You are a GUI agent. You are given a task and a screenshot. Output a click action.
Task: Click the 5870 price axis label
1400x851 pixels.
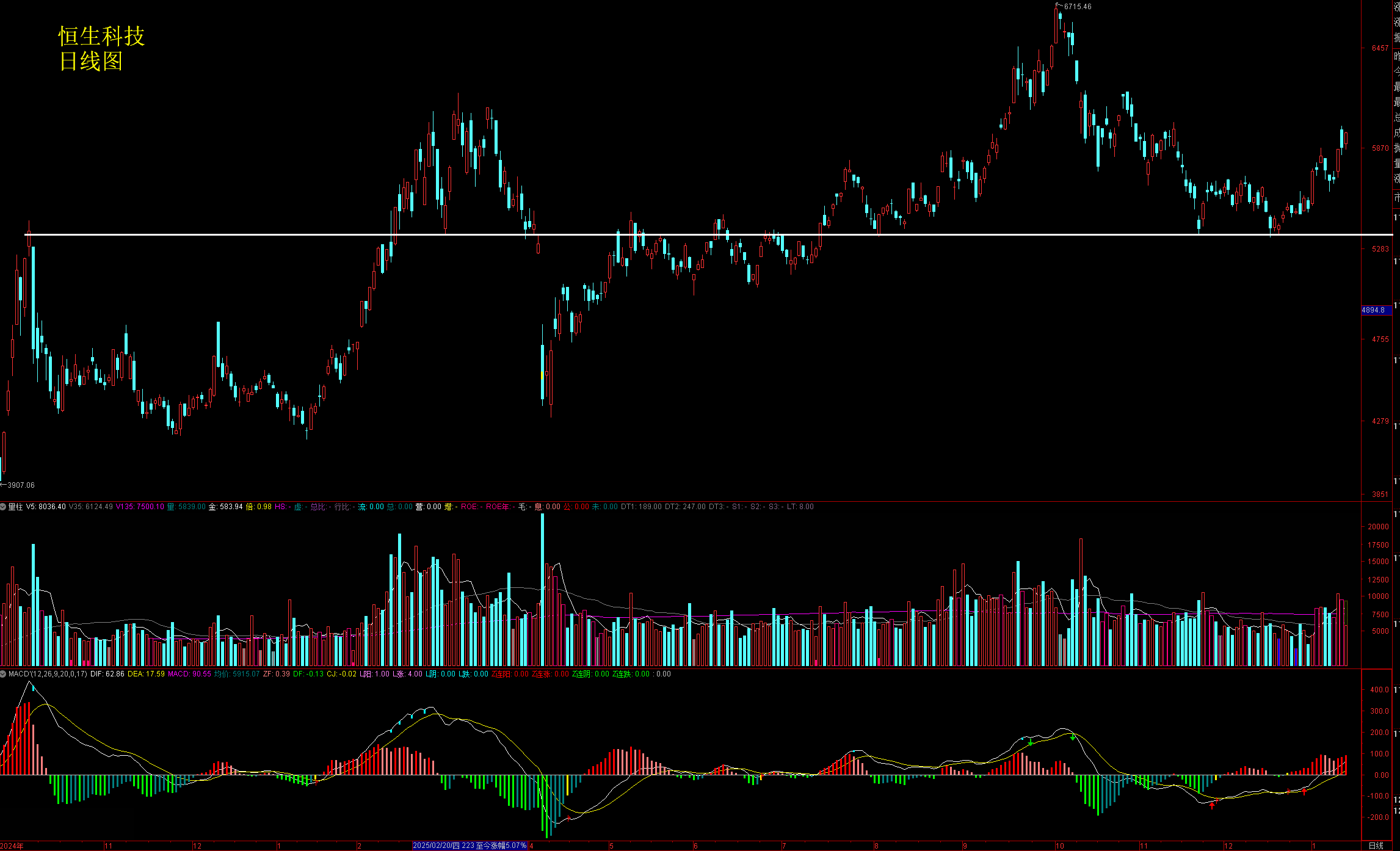click(1380, 148)
